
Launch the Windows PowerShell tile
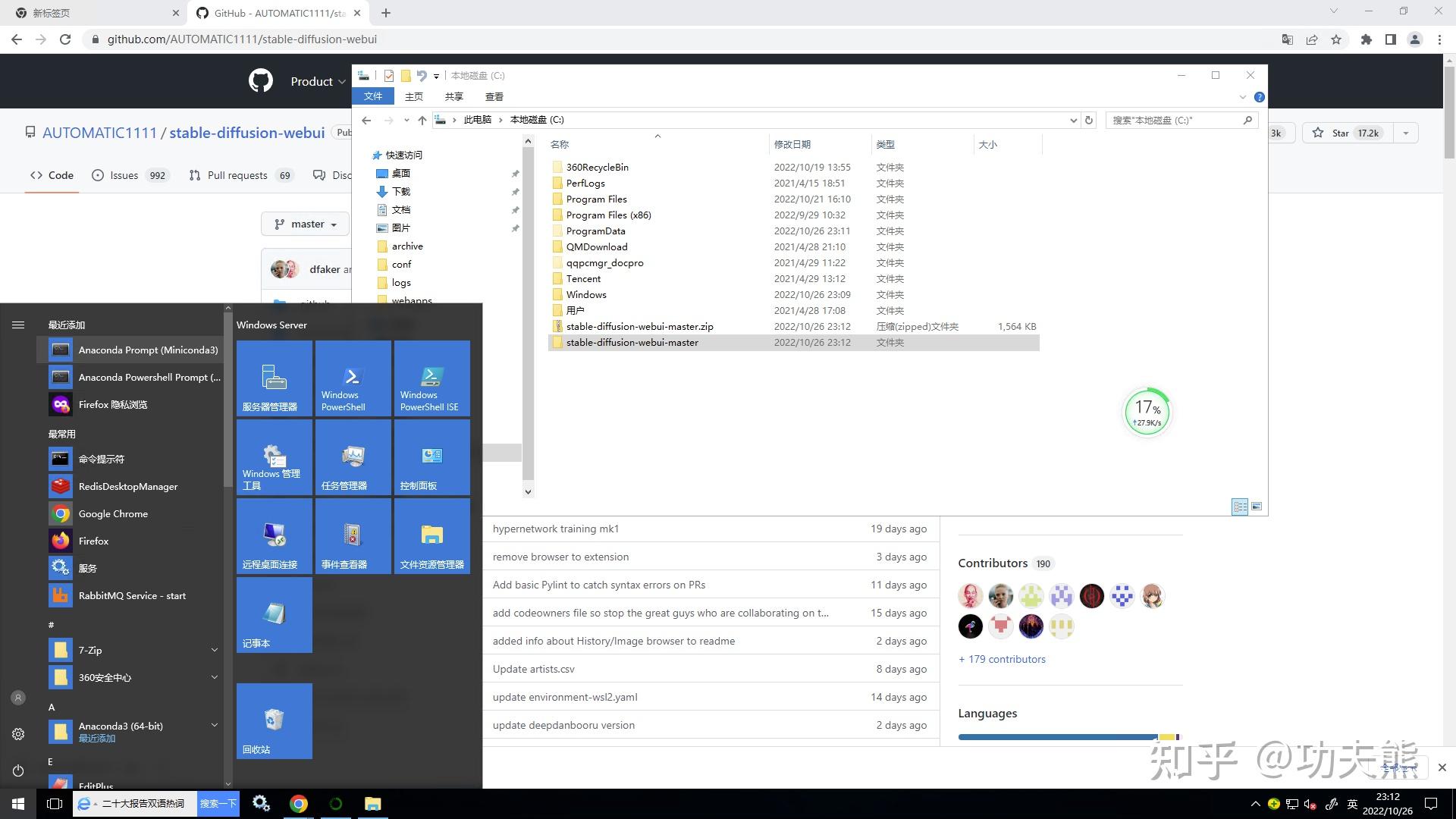353,378
